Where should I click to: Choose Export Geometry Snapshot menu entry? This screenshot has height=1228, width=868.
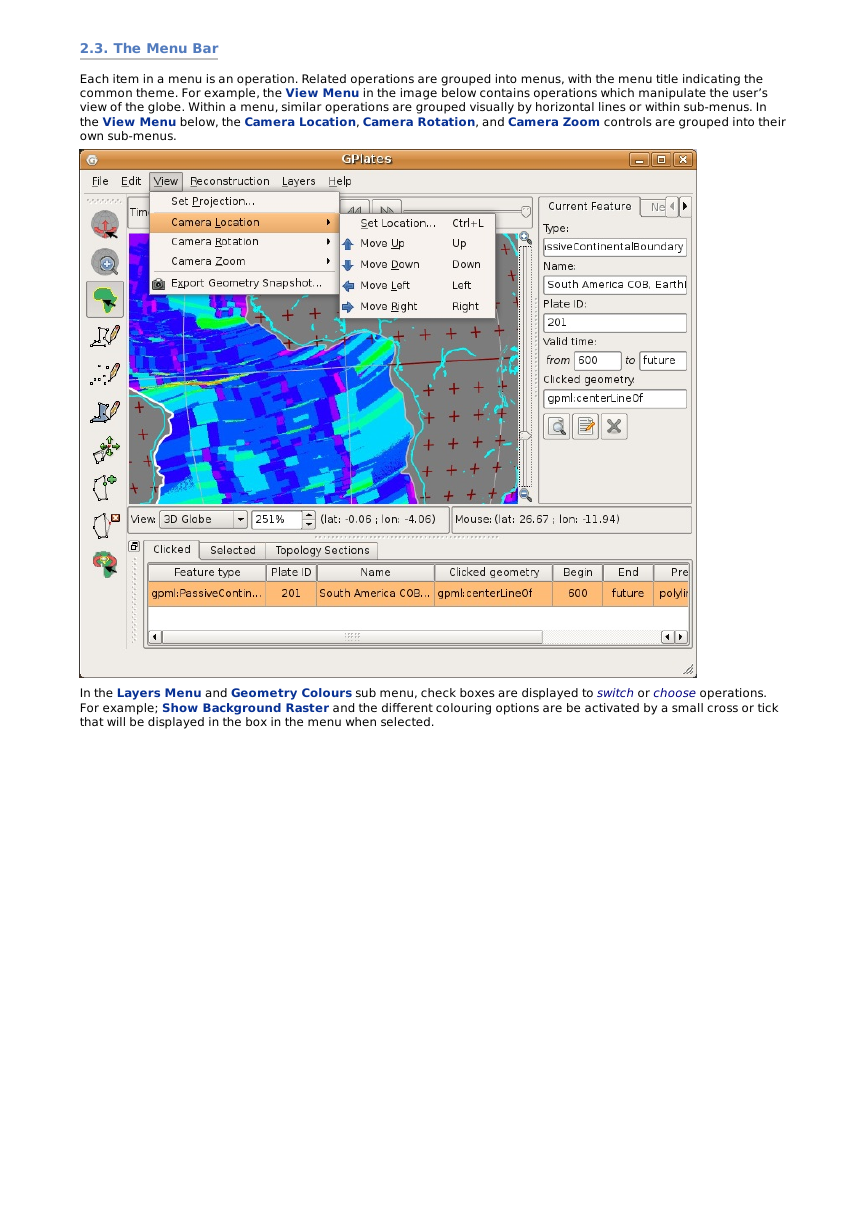point(245,283)
